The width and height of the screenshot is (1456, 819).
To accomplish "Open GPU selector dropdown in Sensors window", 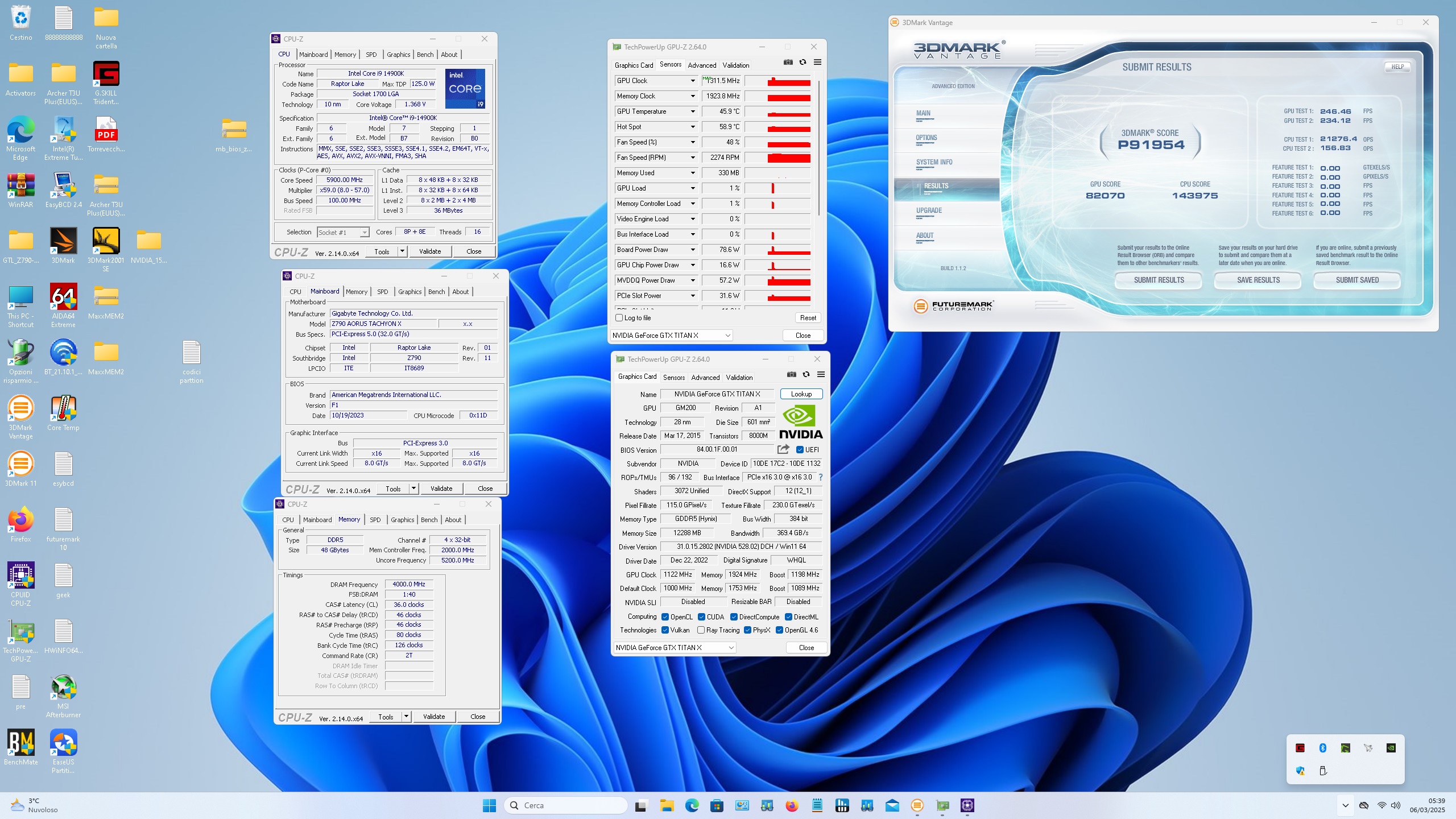I will 671,336.
